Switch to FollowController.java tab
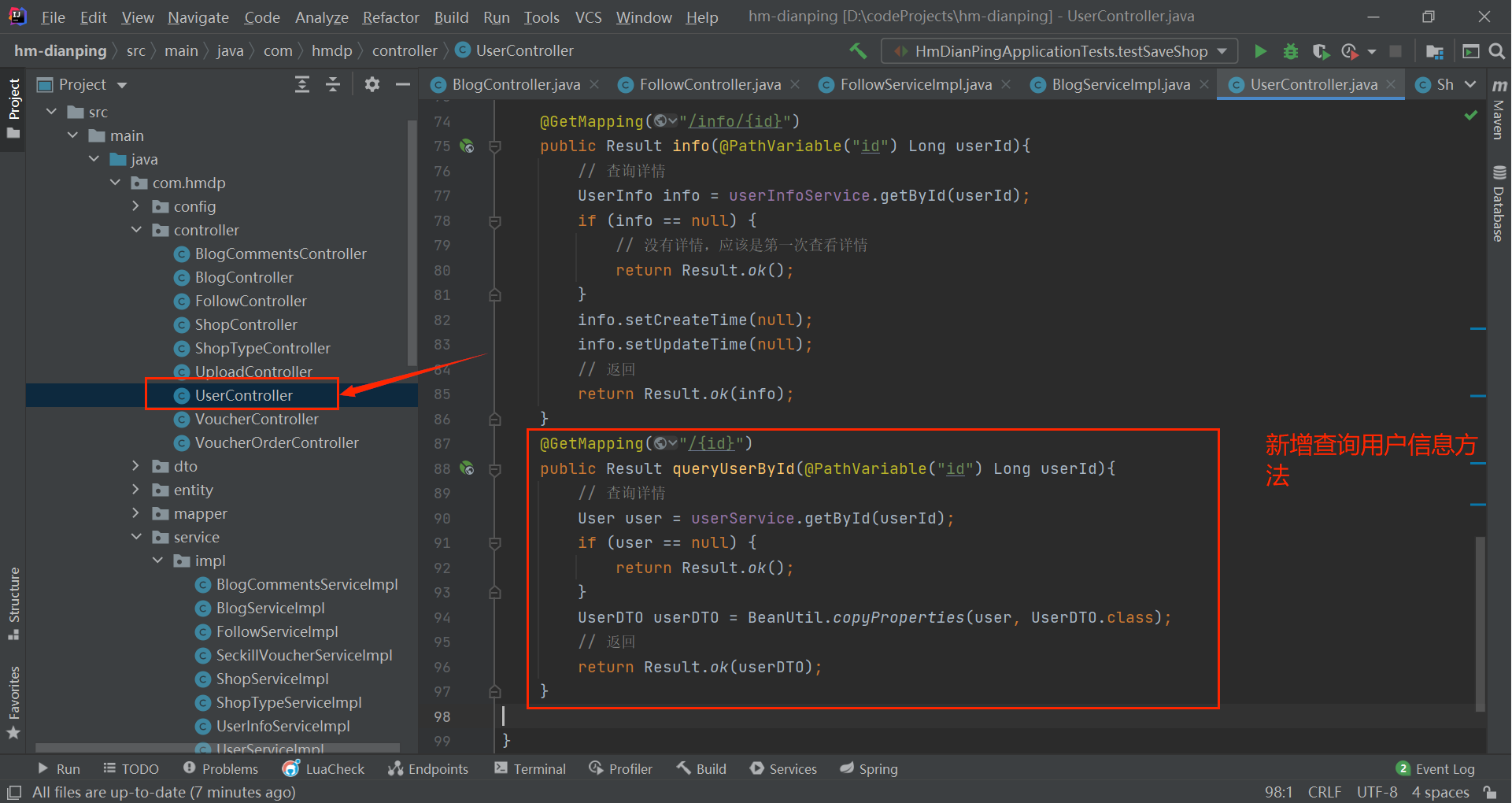This screenshot has height=803, width=1512. pos(710,84)
